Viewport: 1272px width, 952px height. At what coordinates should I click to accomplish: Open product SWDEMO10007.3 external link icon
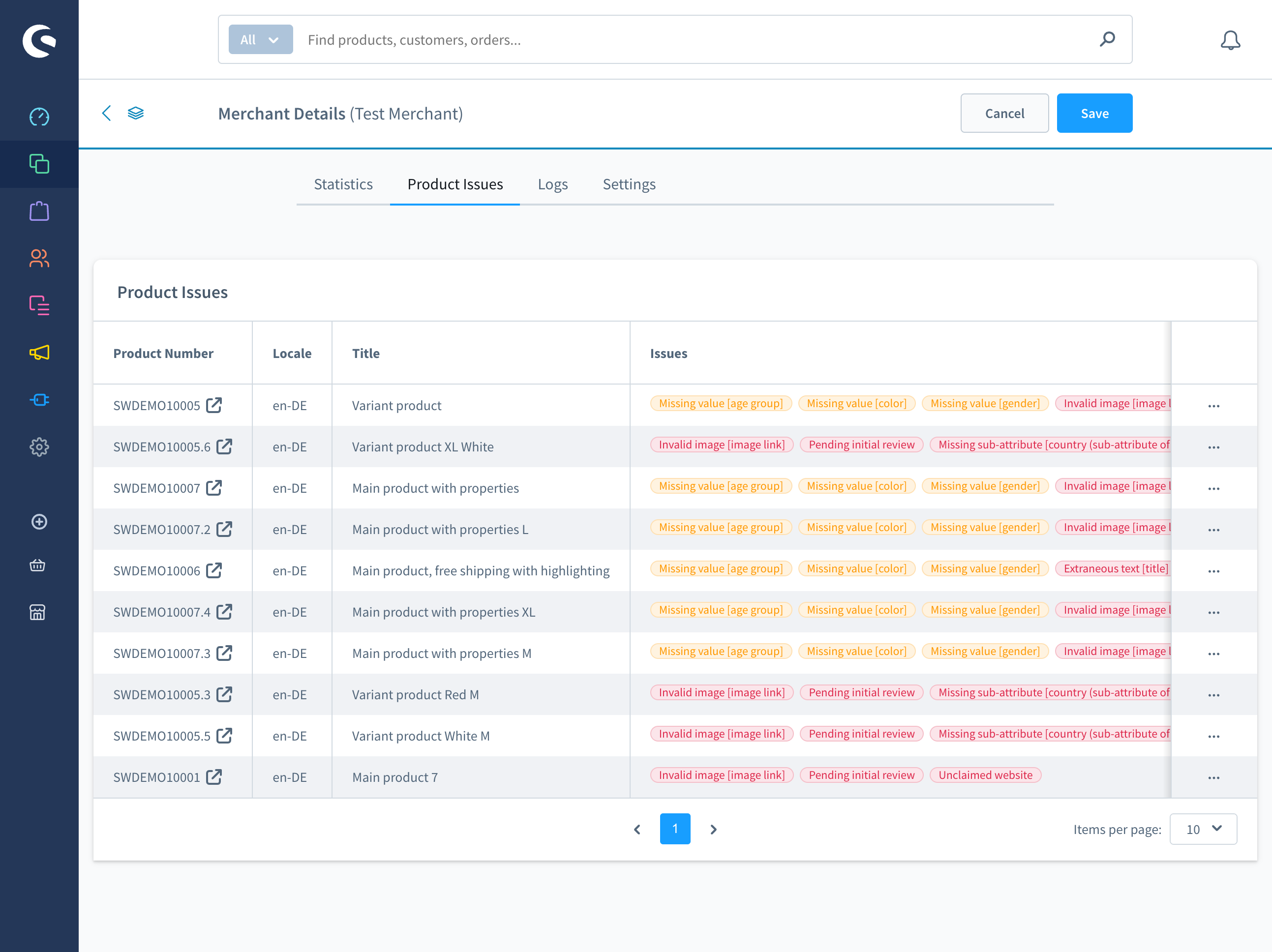tap(224, 654)
